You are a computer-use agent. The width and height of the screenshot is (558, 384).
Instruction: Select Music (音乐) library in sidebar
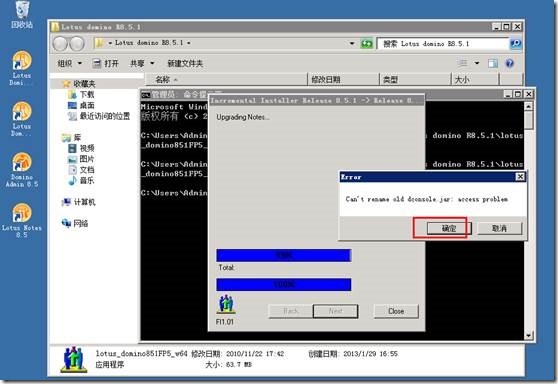point(81,180)
